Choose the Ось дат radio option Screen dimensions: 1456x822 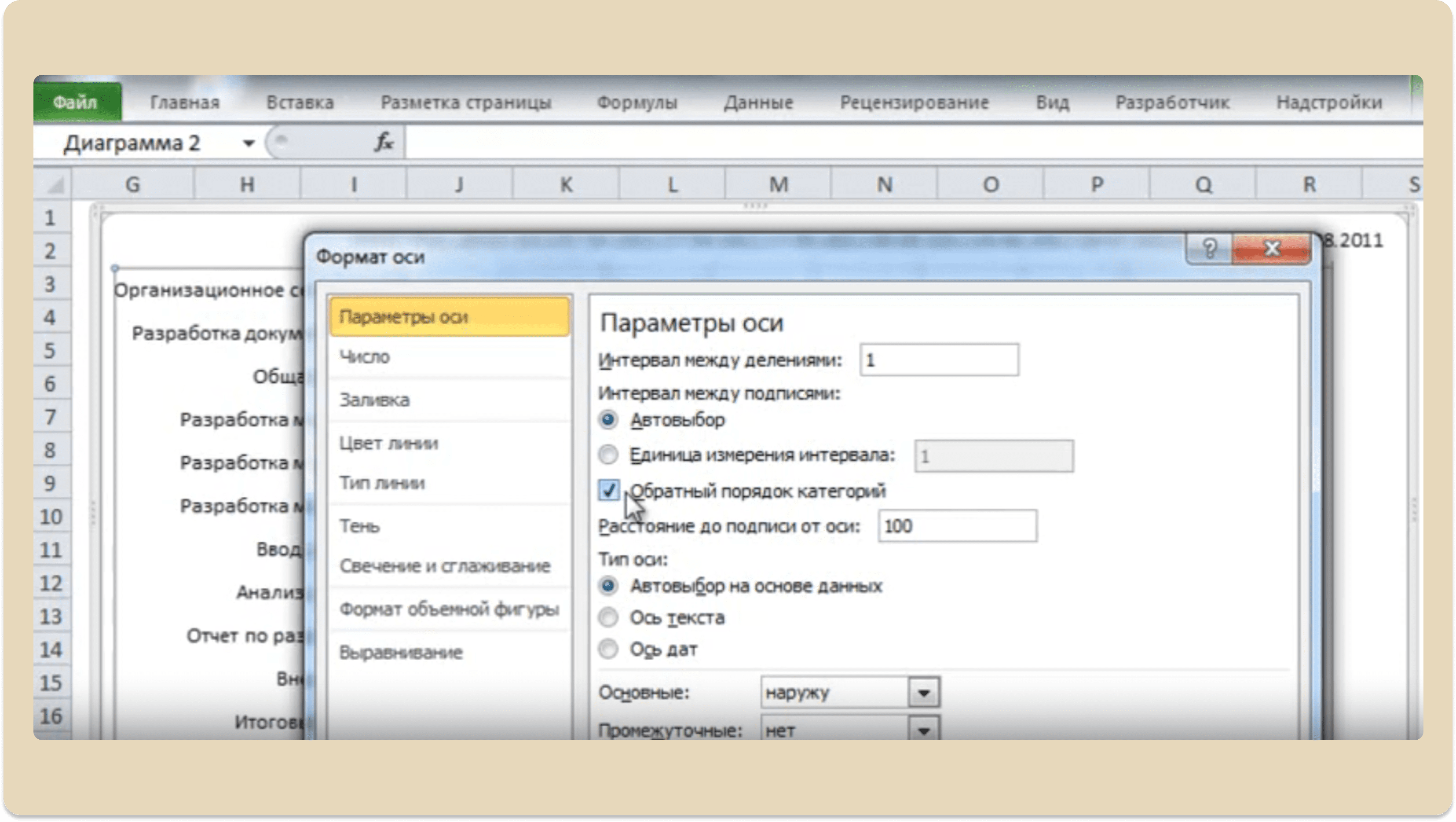pyautogui.click(x=608, y=650)
